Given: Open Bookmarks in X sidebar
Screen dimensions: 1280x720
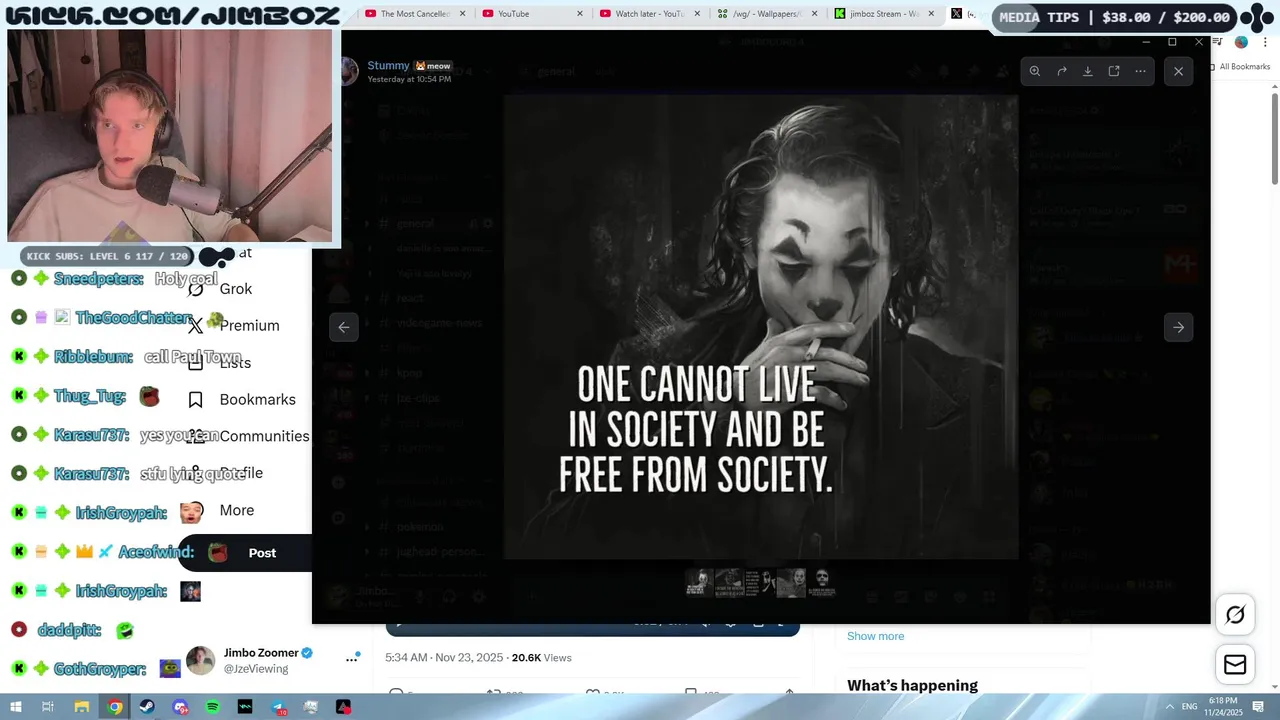Looking at the screenshot, I should [x=257, y=400].
